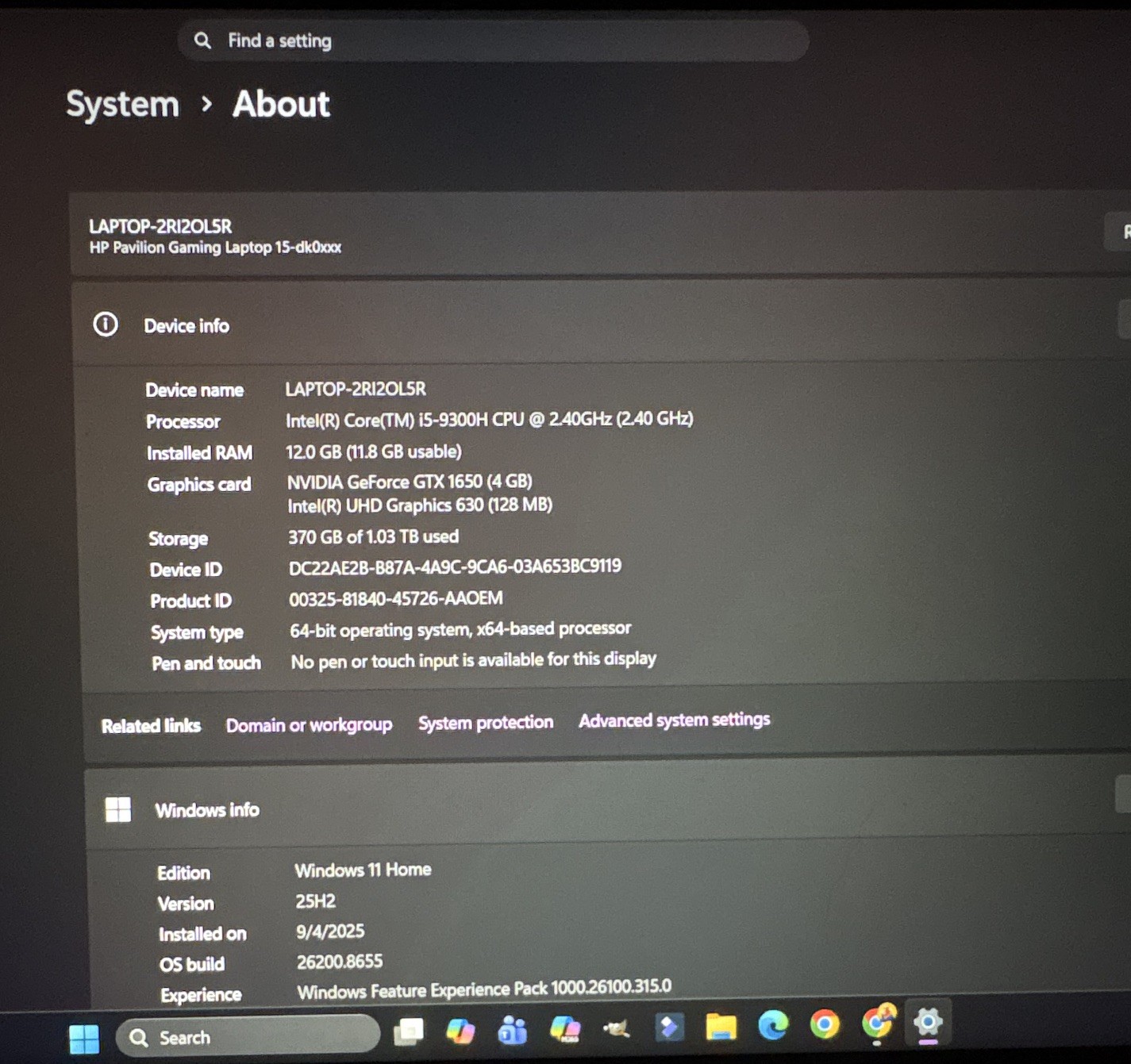Select Intel(R) UHD Graphics 630 text
The height and width of the screenshot is (1064, 1131).
420,505
